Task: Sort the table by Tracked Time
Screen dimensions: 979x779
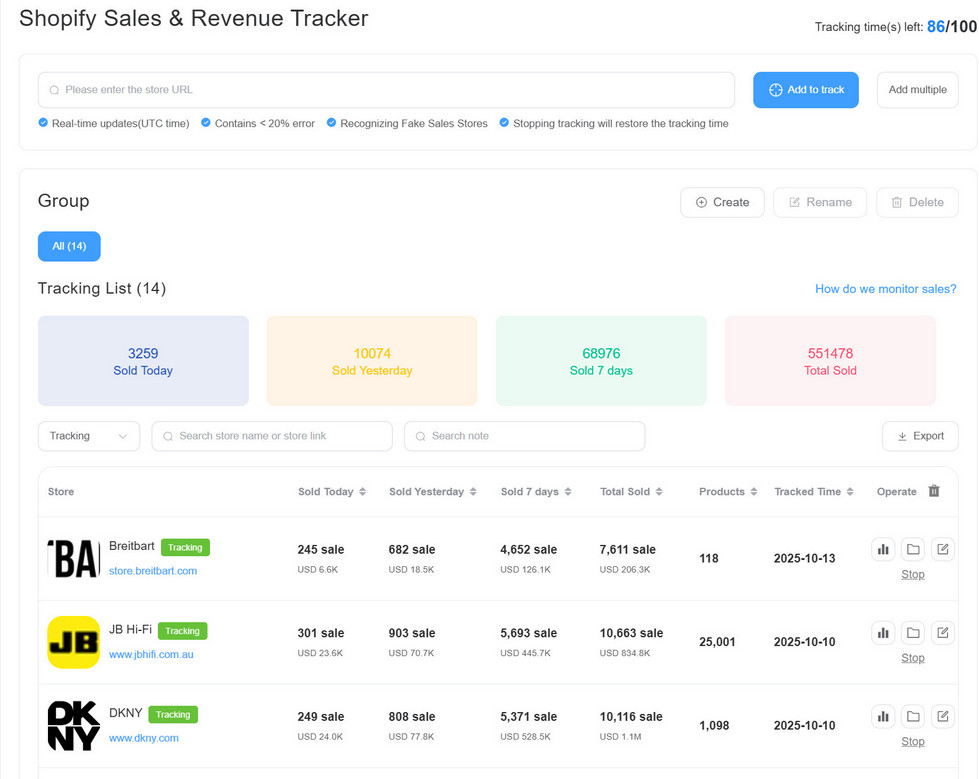Action: tap(813, 492)
